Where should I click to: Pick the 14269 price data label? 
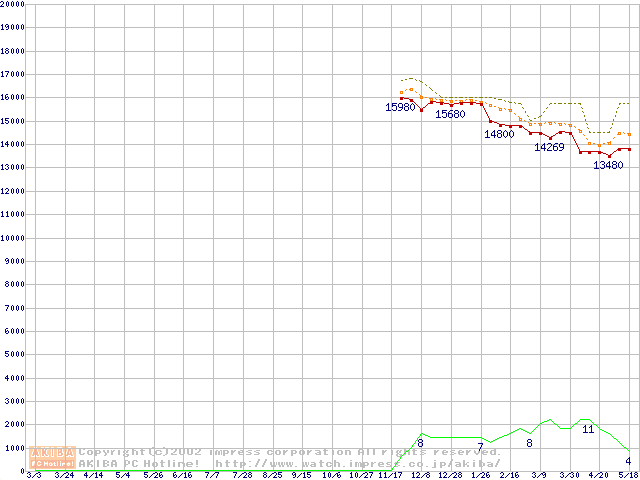click(x=549, y=147)
